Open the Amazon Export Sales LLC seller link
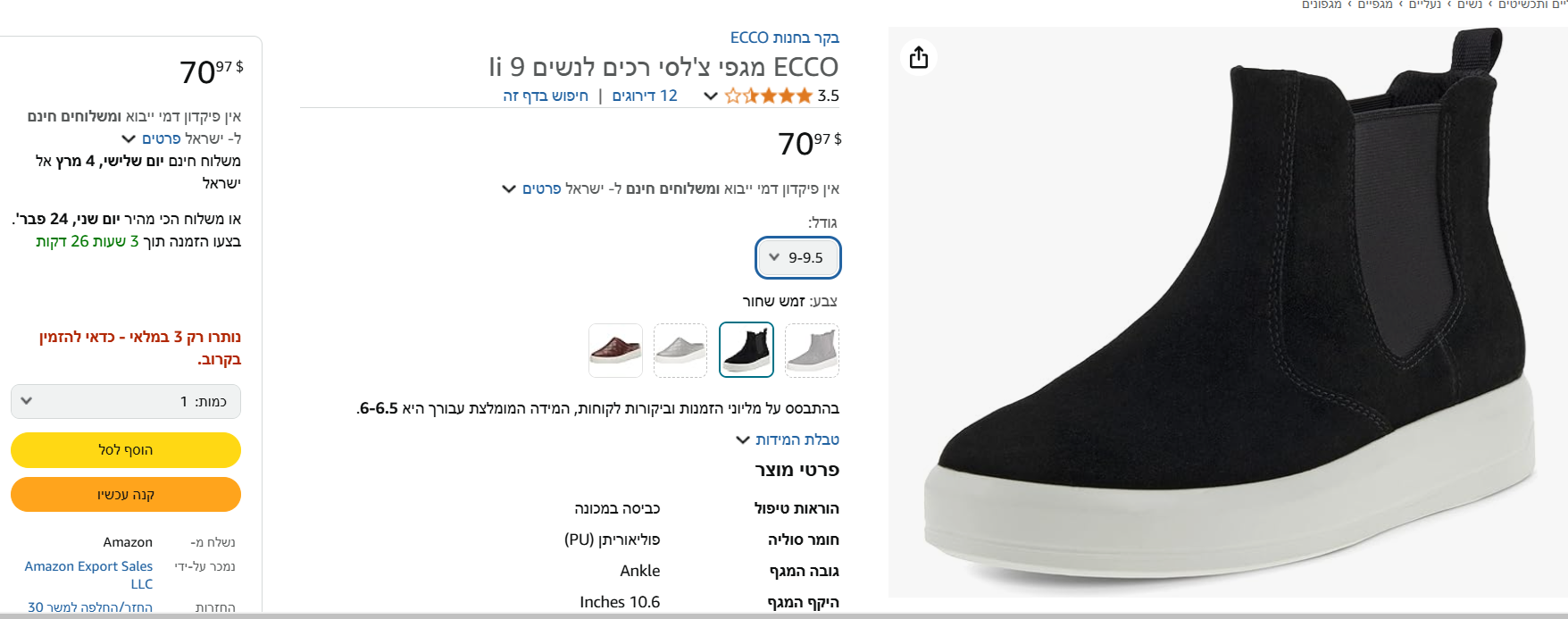1568x619 pixels. click(x=89, y=574)
